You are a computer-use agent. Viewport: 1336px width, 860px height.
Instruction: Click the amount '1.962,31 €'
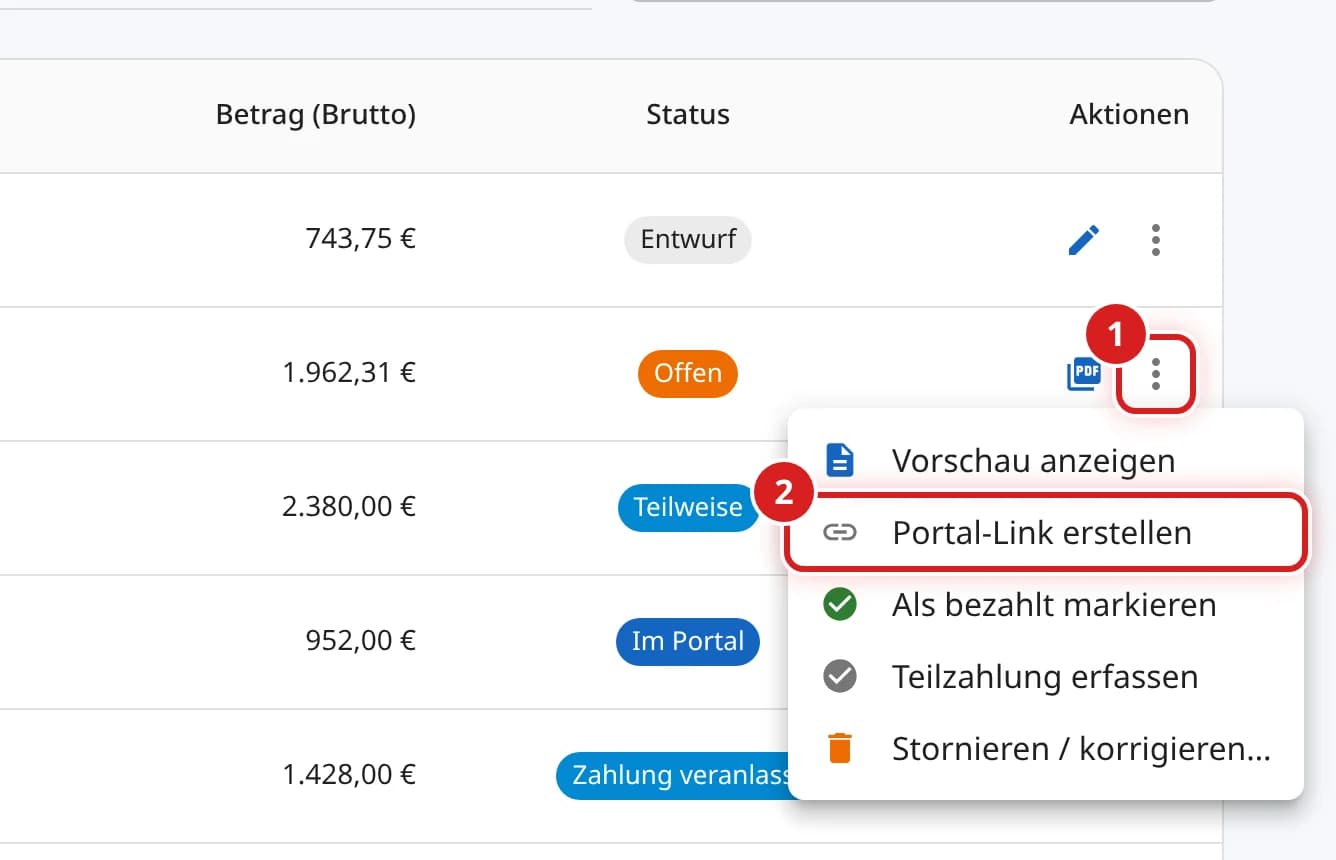coord(349,374)
